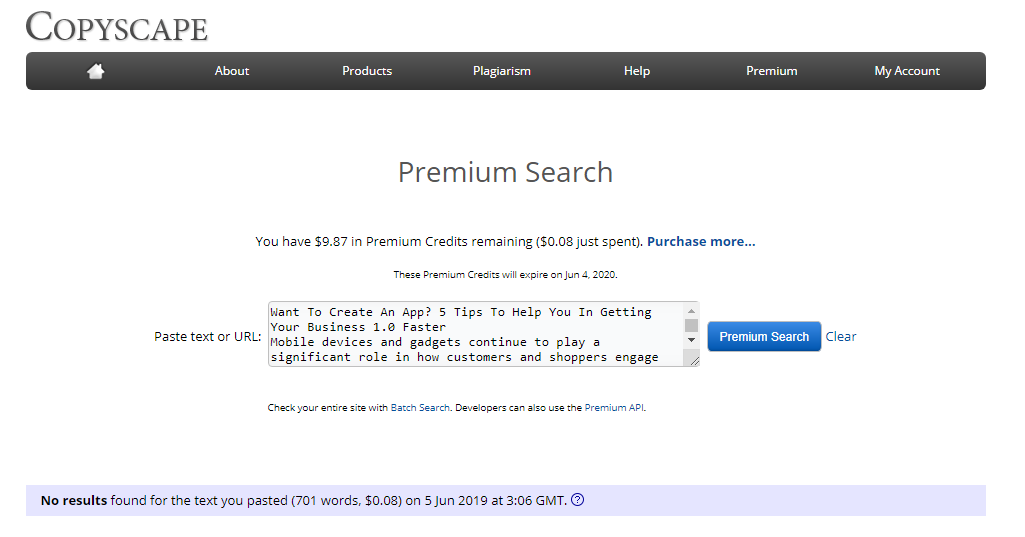Click the "$9.87 in Premium Credits remaining" text

click(424, 241)
